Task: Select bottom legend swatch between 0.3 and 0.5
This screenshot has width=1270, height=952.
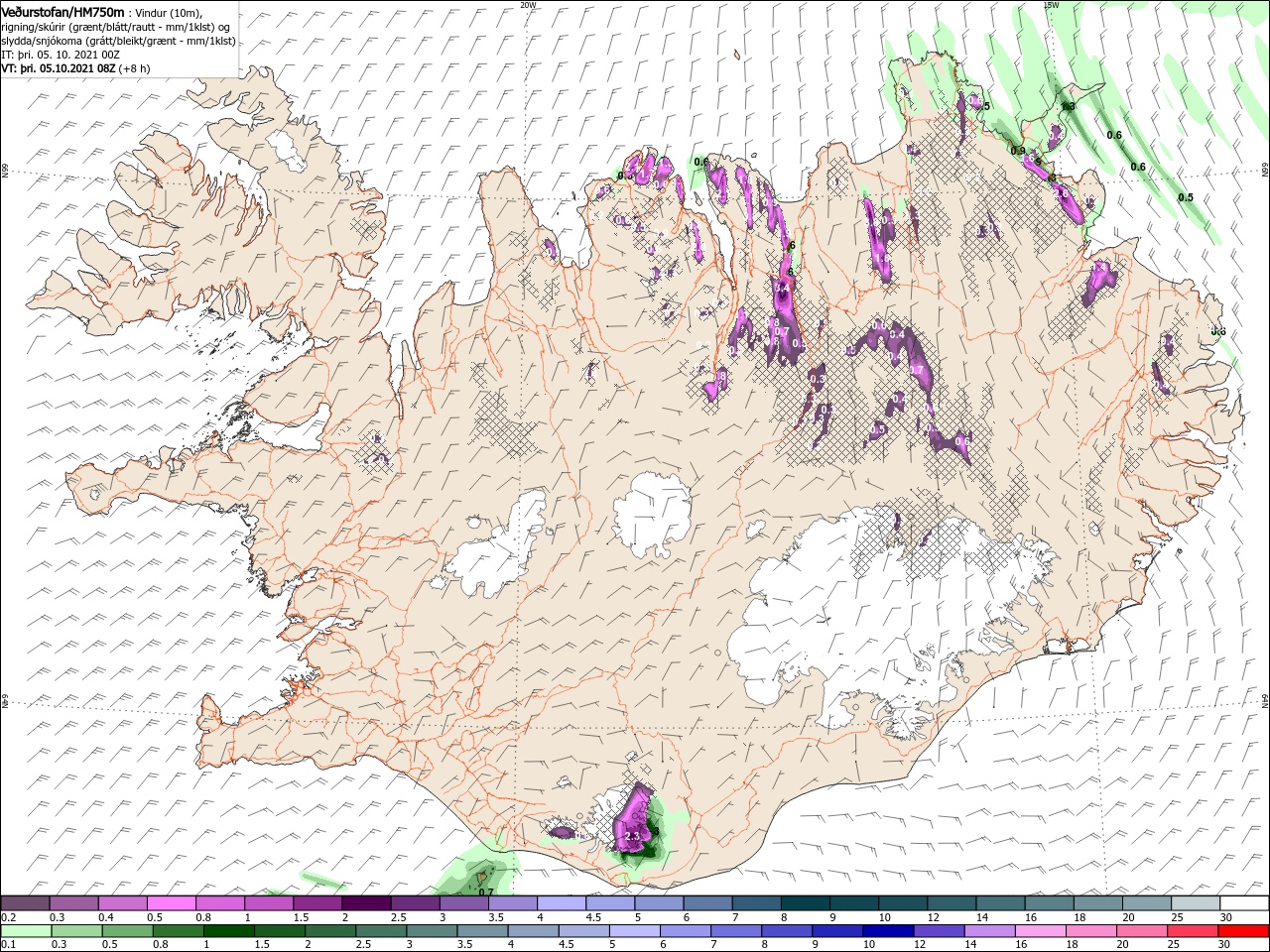Action: click(75, 931)
